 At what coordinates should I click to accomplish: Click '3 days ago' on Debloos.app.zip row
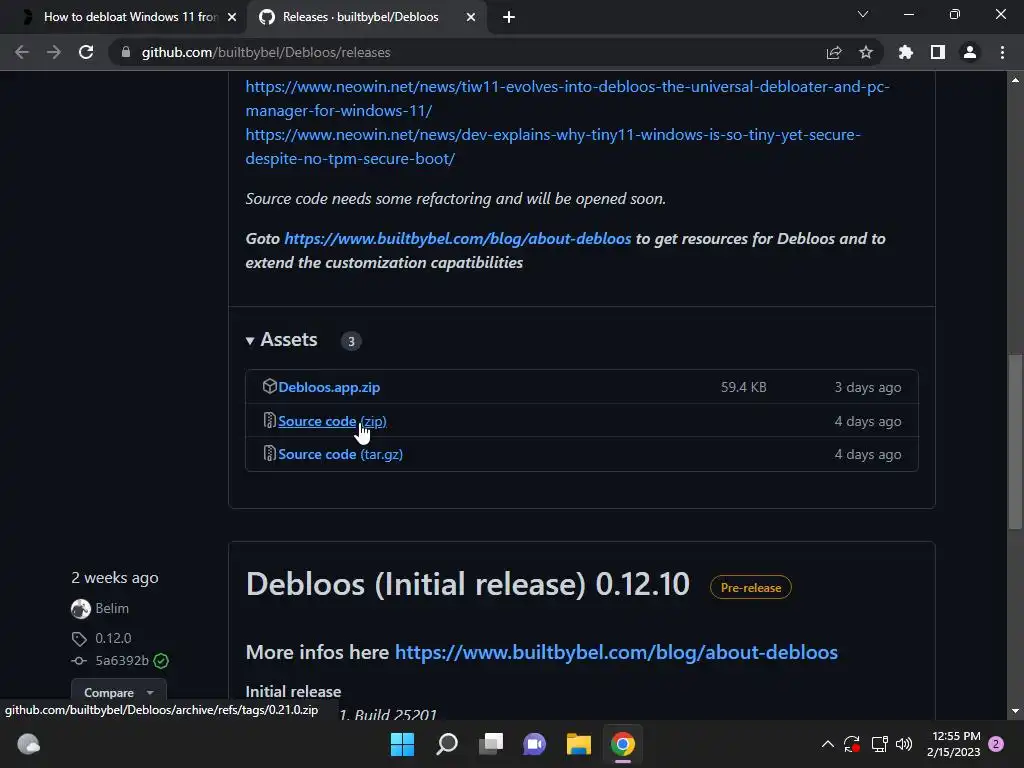pyautogui.click(x=868, y=387)
